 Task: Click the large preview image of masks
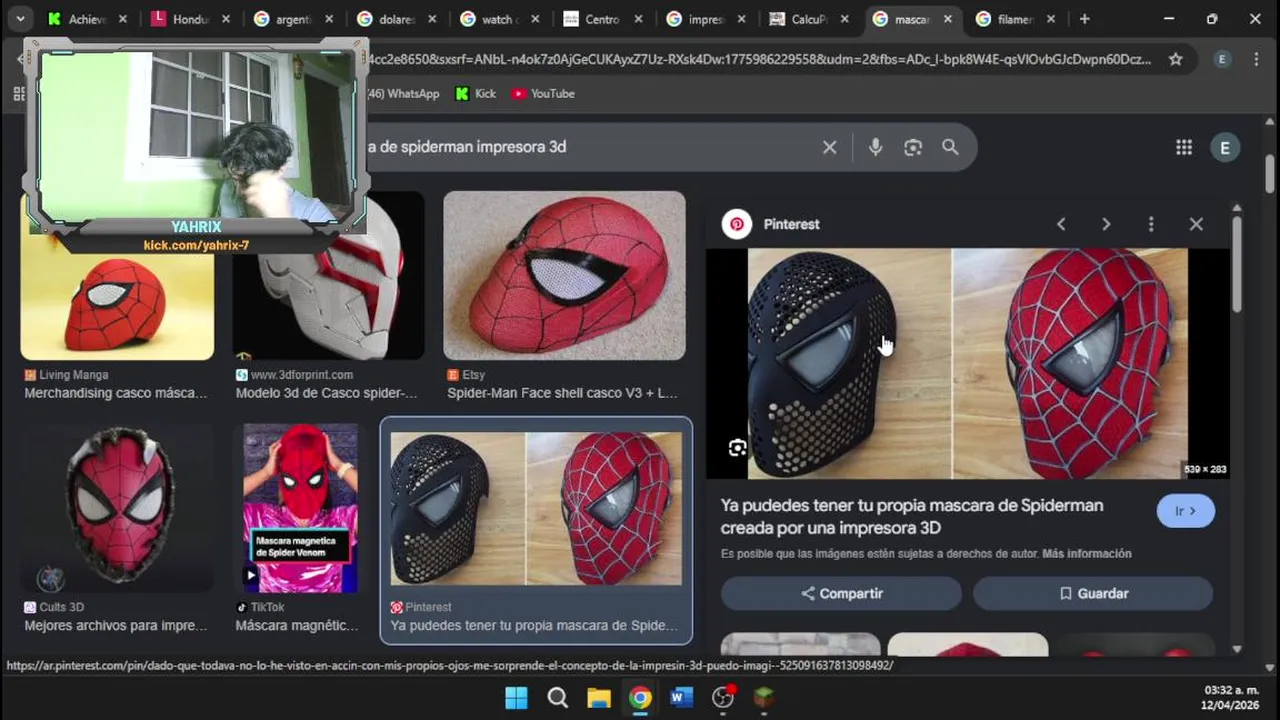[x=967, y=363]
